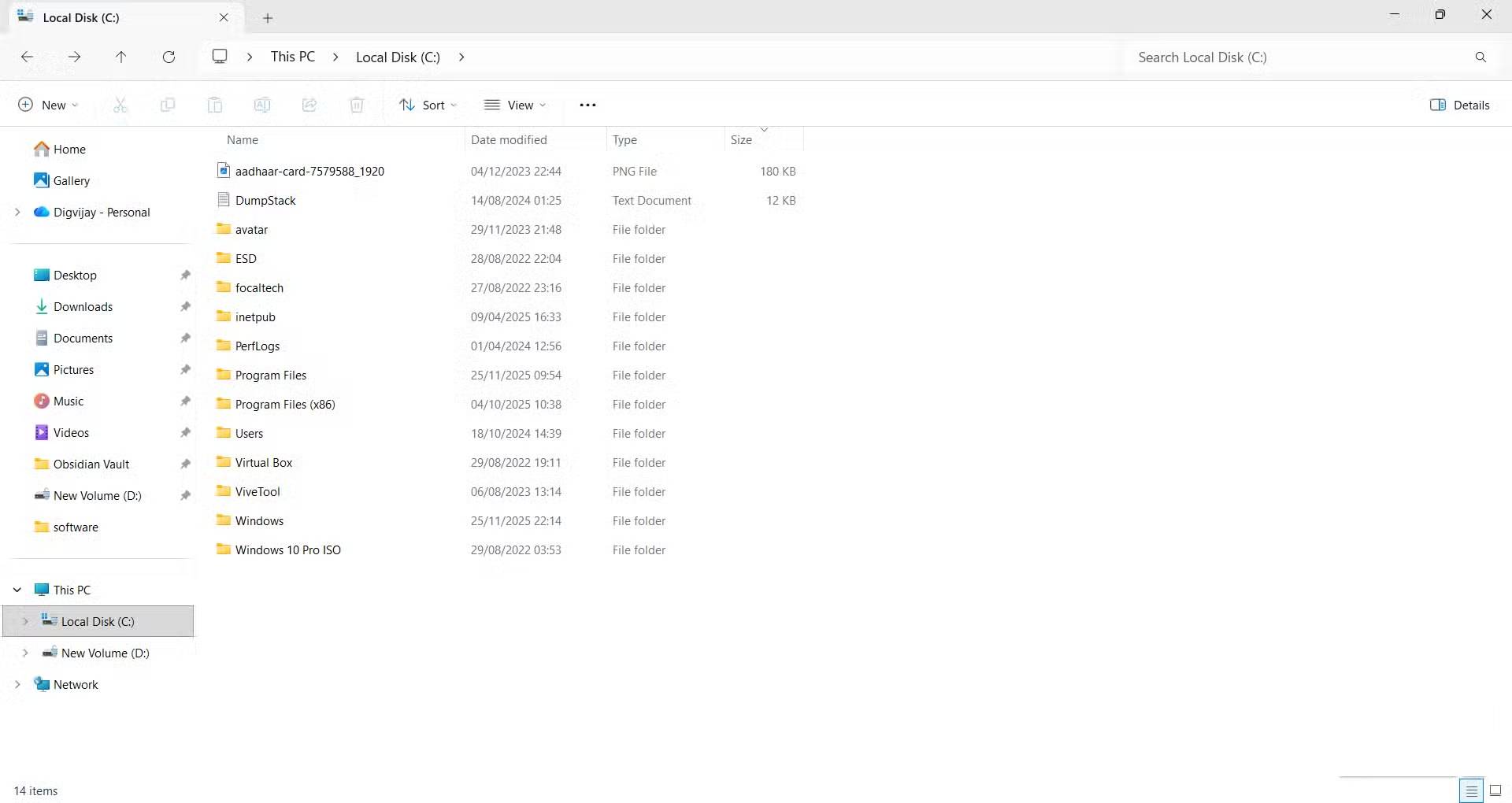Click the Delete trash icon in toolbar
Image resolution: width=1512 pixels, height=803 pixels.
point(357,105)
